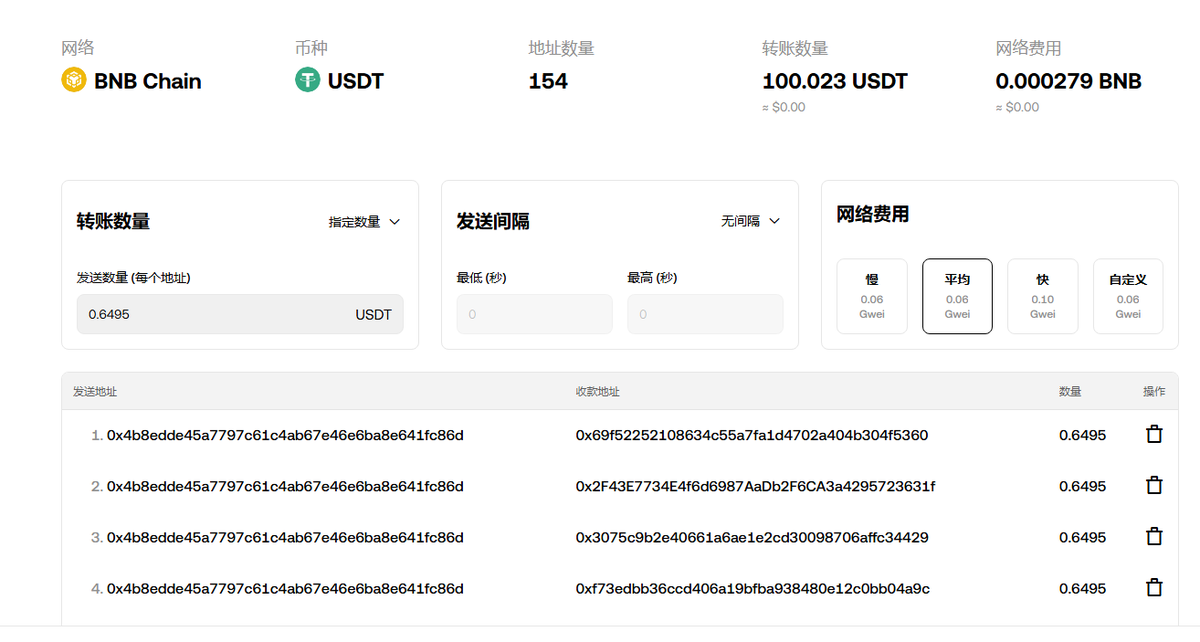Select the 自定义 custom fee option
1200x642 pixels.
1128,296
